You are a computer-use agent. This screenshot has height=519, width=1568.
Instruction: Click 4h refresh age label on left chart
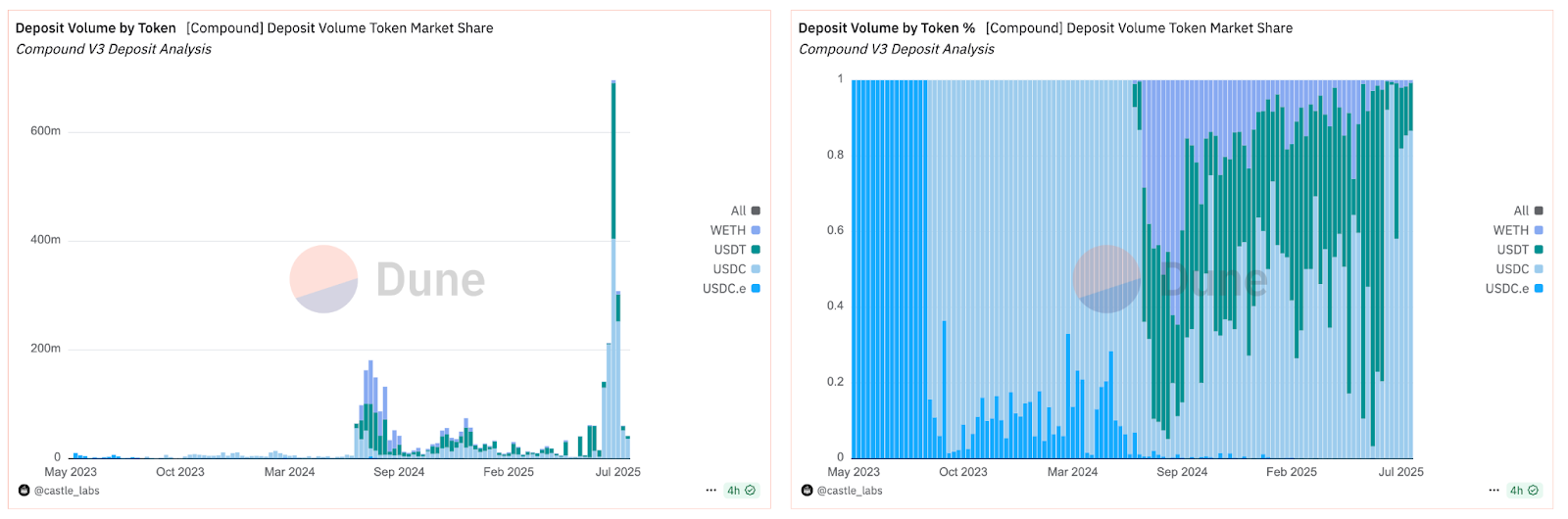tap(733, 491)
